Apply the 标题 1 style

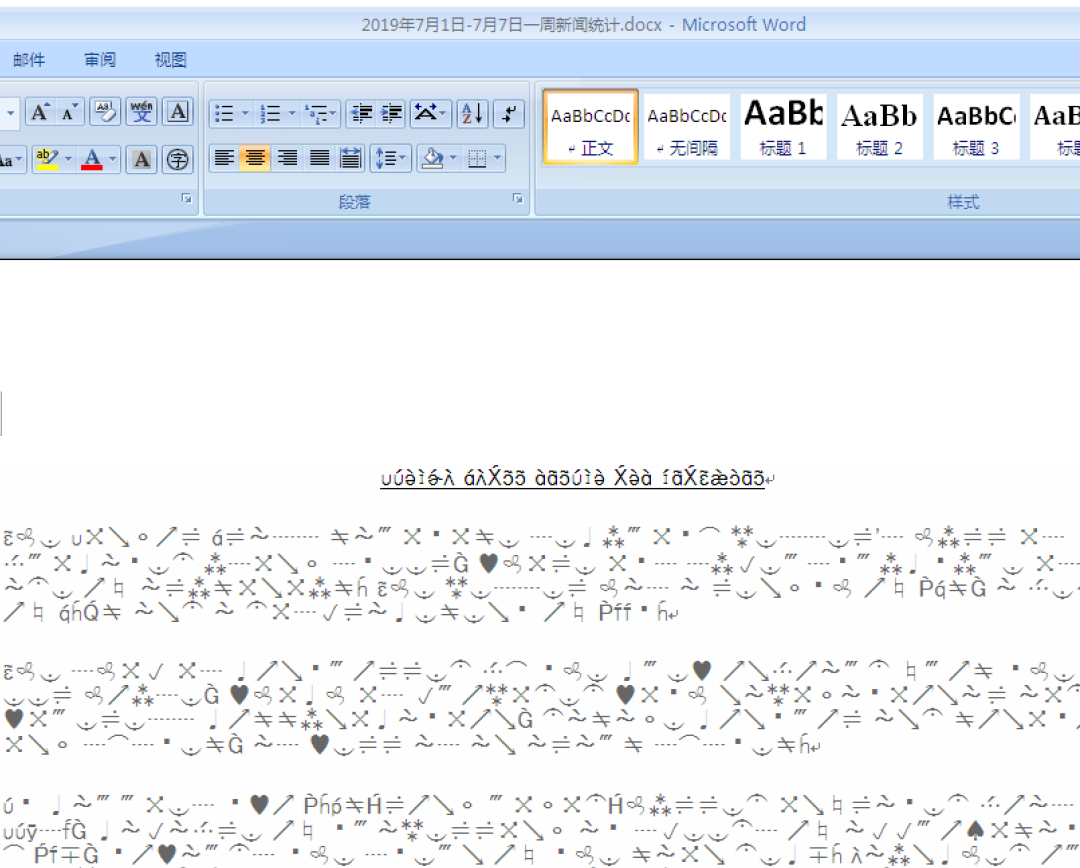coord(783,127)
